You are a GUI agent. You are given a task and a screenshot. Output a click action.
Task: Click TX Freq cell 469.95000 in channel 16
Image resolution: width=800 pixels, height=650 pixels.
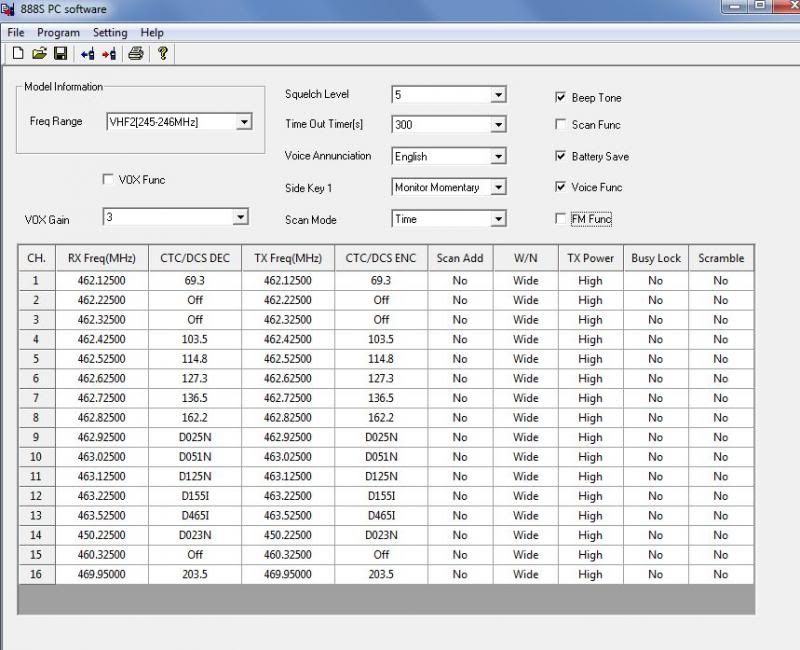(x=288, y=574)
